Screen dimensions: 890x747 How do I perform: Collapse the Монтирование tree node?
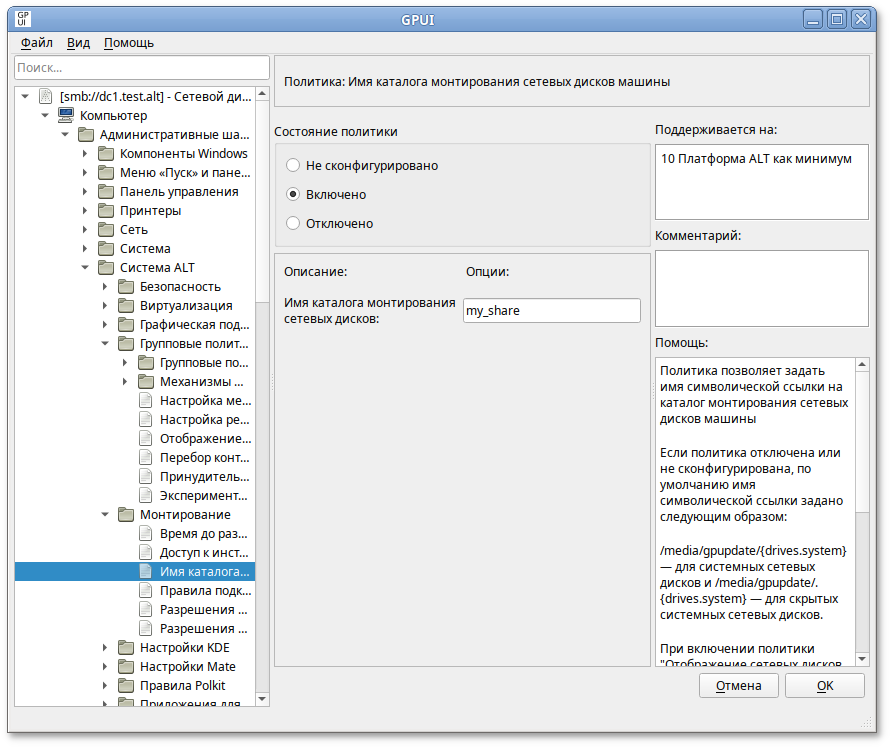point(105,515)
